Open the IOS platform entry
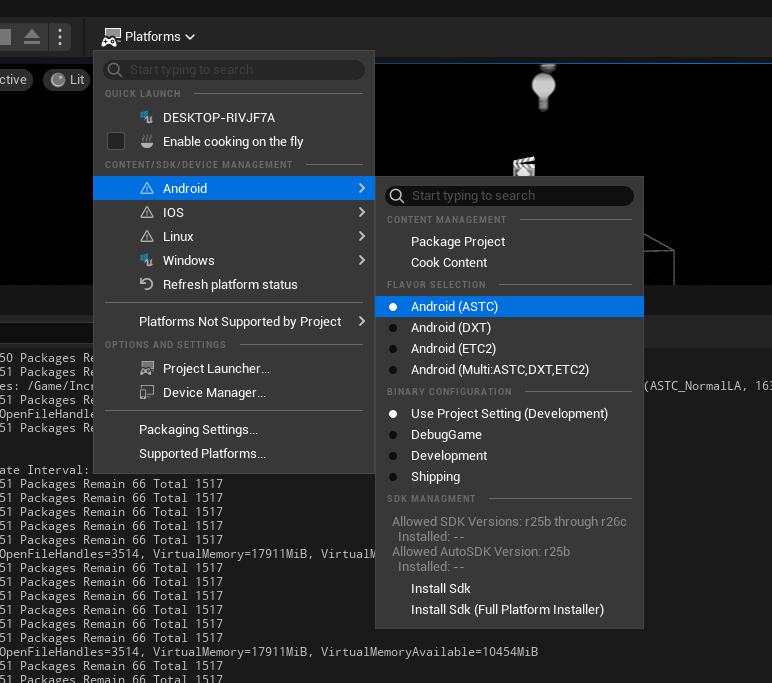This screenshot has height=683, width=772. [x=234, y=212]
